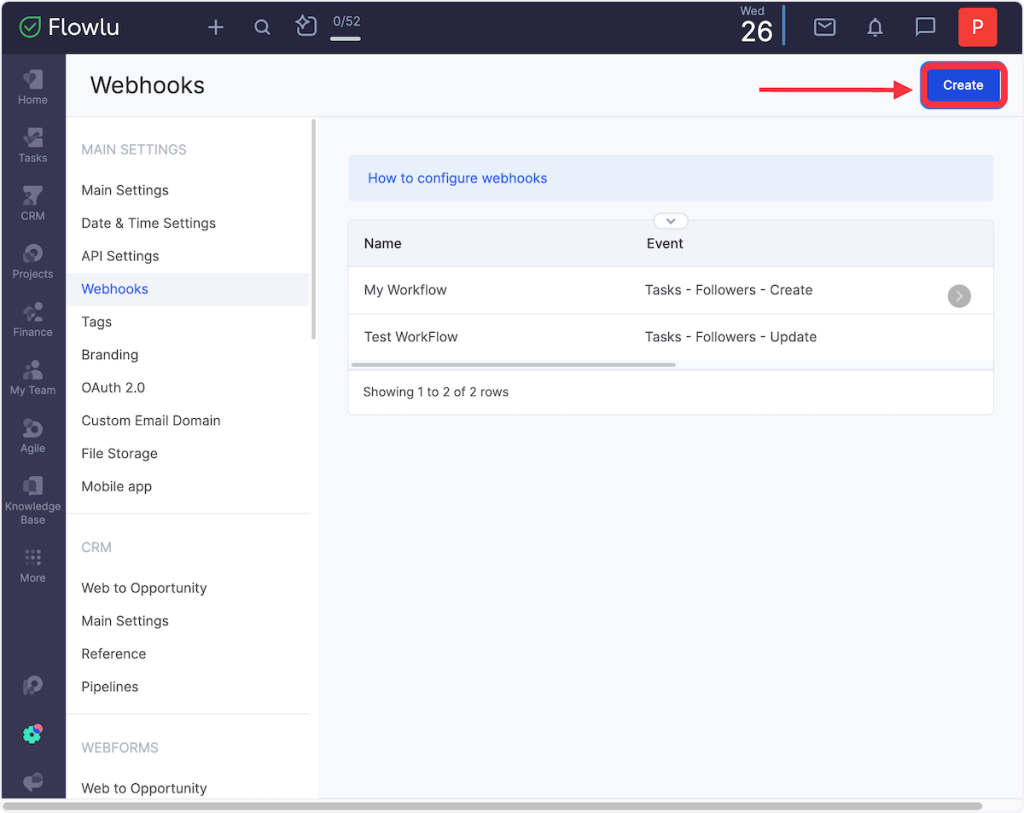This screenshot has height=813, width=1024.
Task: Click the red P profile avatar
Action: [x=977, y=28]
